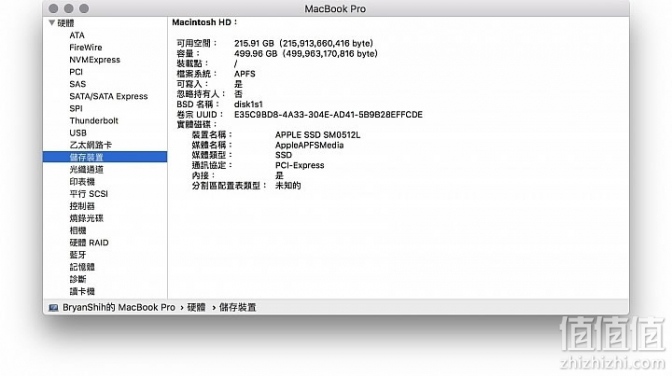Select SPI in the sidebar

coord(76,108)
